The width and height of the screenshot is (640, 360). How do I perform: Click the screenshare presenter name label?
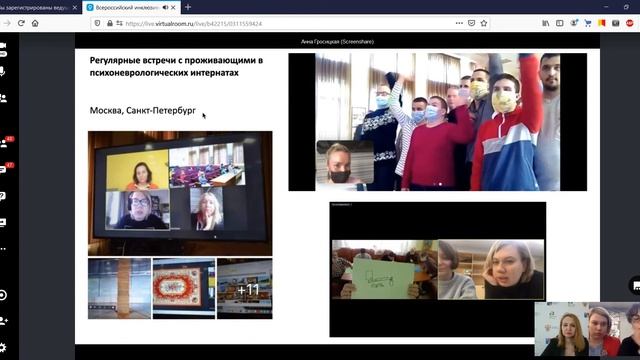click(337, 42)
